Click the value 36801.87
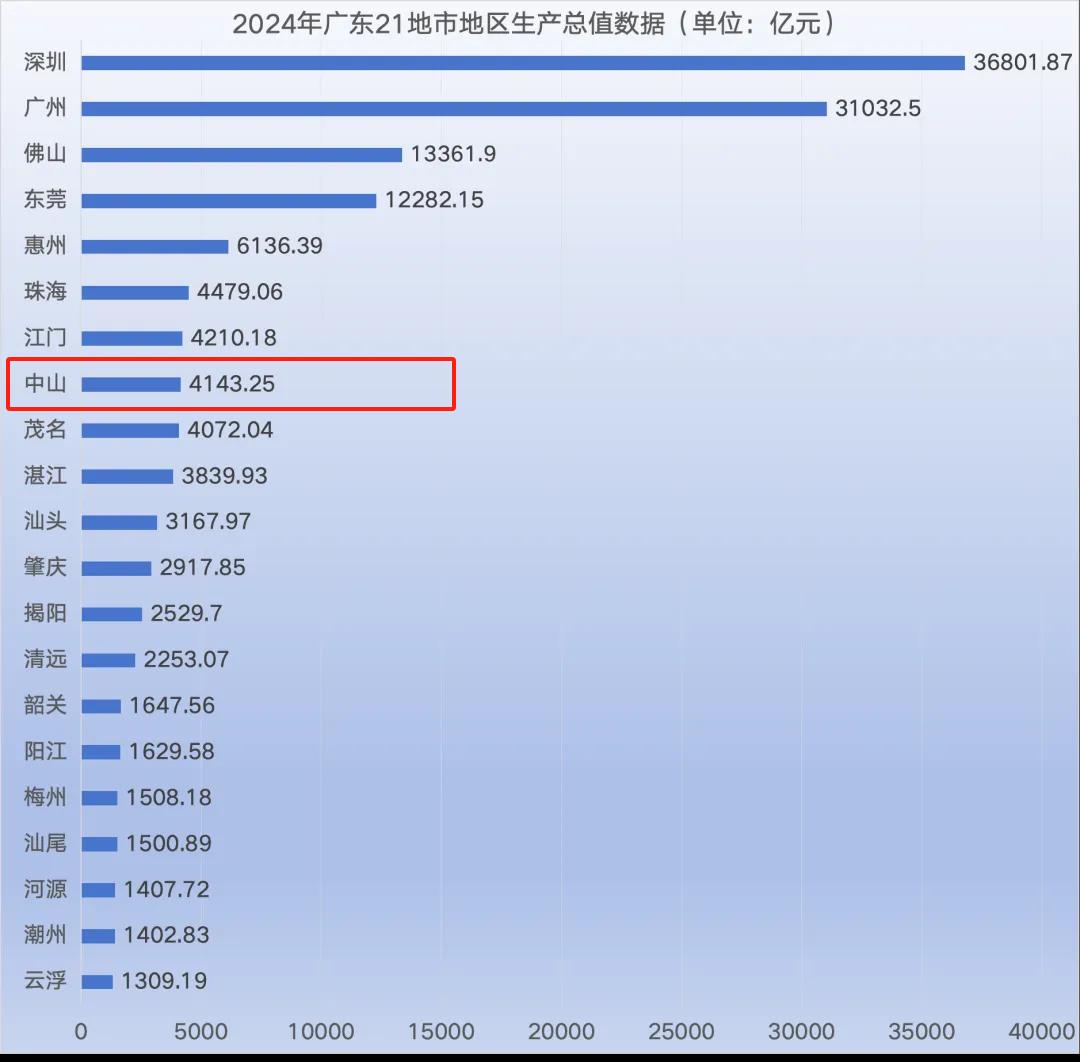Viewport: 1080px width, 1062px height. click(x=1023, y=62)
